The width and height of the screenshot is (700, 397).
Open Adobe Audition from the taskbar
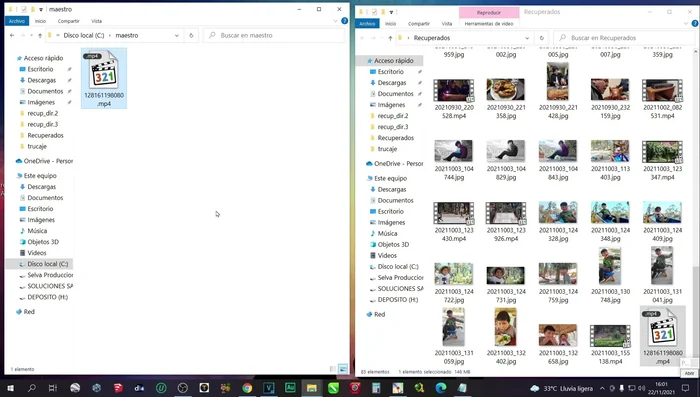pyautogui.click(x=290, y=388)
